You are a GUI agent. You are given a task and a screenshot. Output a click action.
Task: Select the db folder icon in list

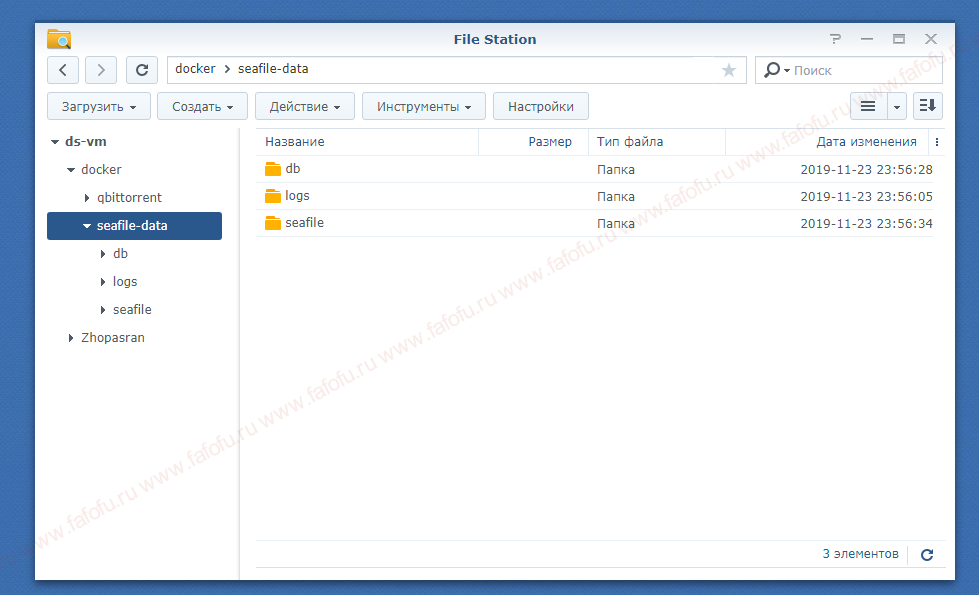pos(273,169)
